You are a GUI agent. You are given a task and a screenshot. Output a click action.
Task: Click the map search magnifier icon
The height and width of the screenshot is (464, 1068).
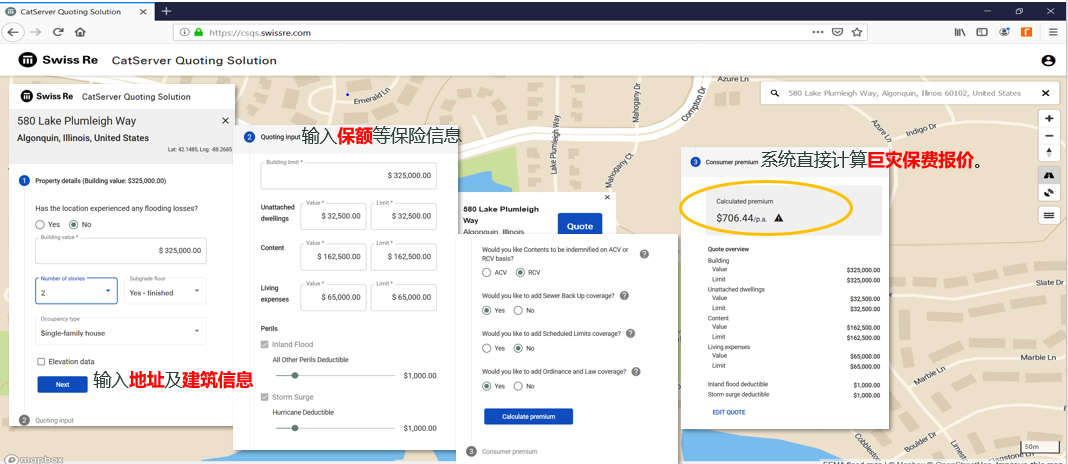[x=775, y=93]
